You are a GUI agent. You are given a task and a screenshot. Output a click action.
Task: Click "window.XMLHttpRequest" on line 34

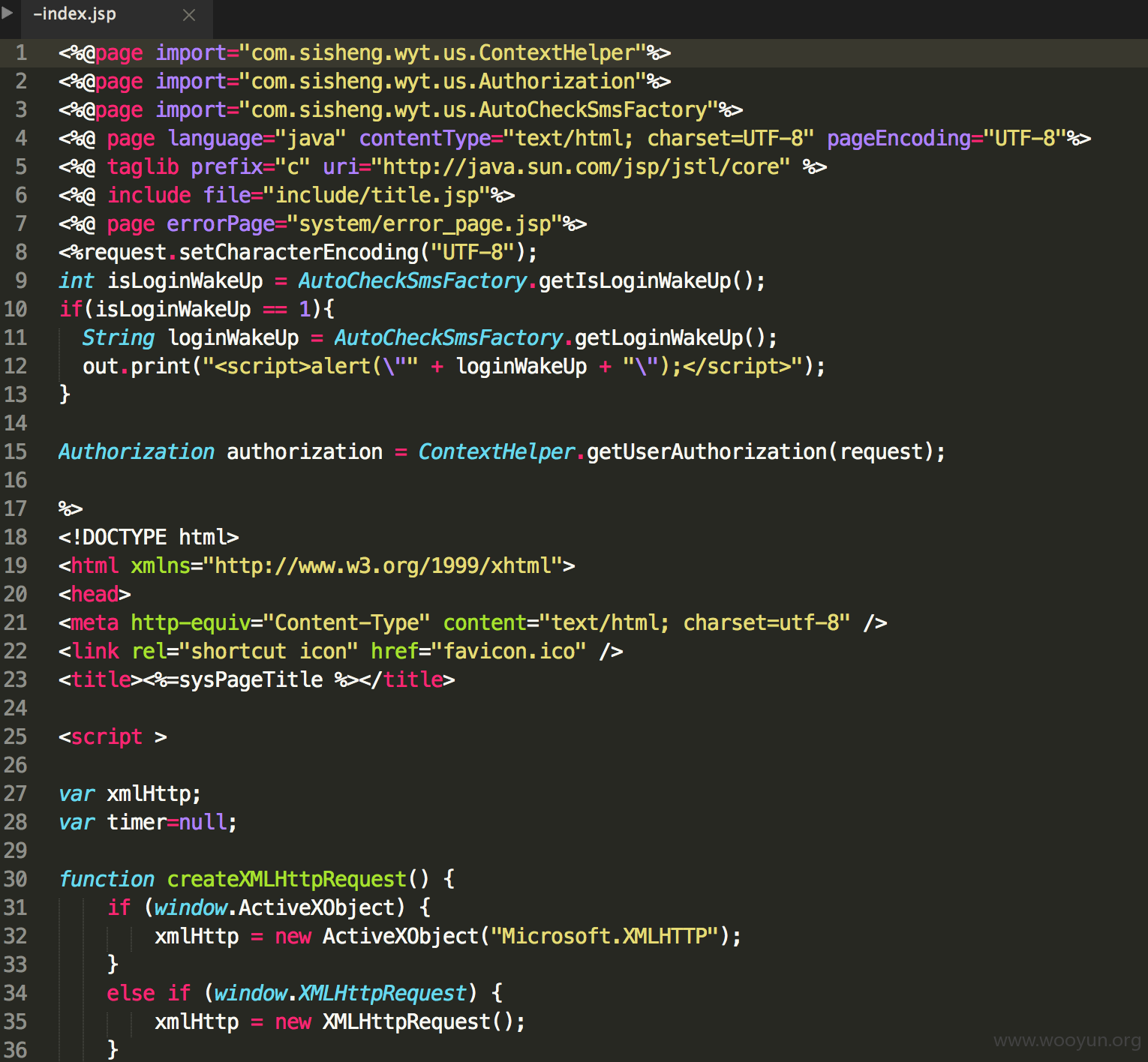coord(341,993)
